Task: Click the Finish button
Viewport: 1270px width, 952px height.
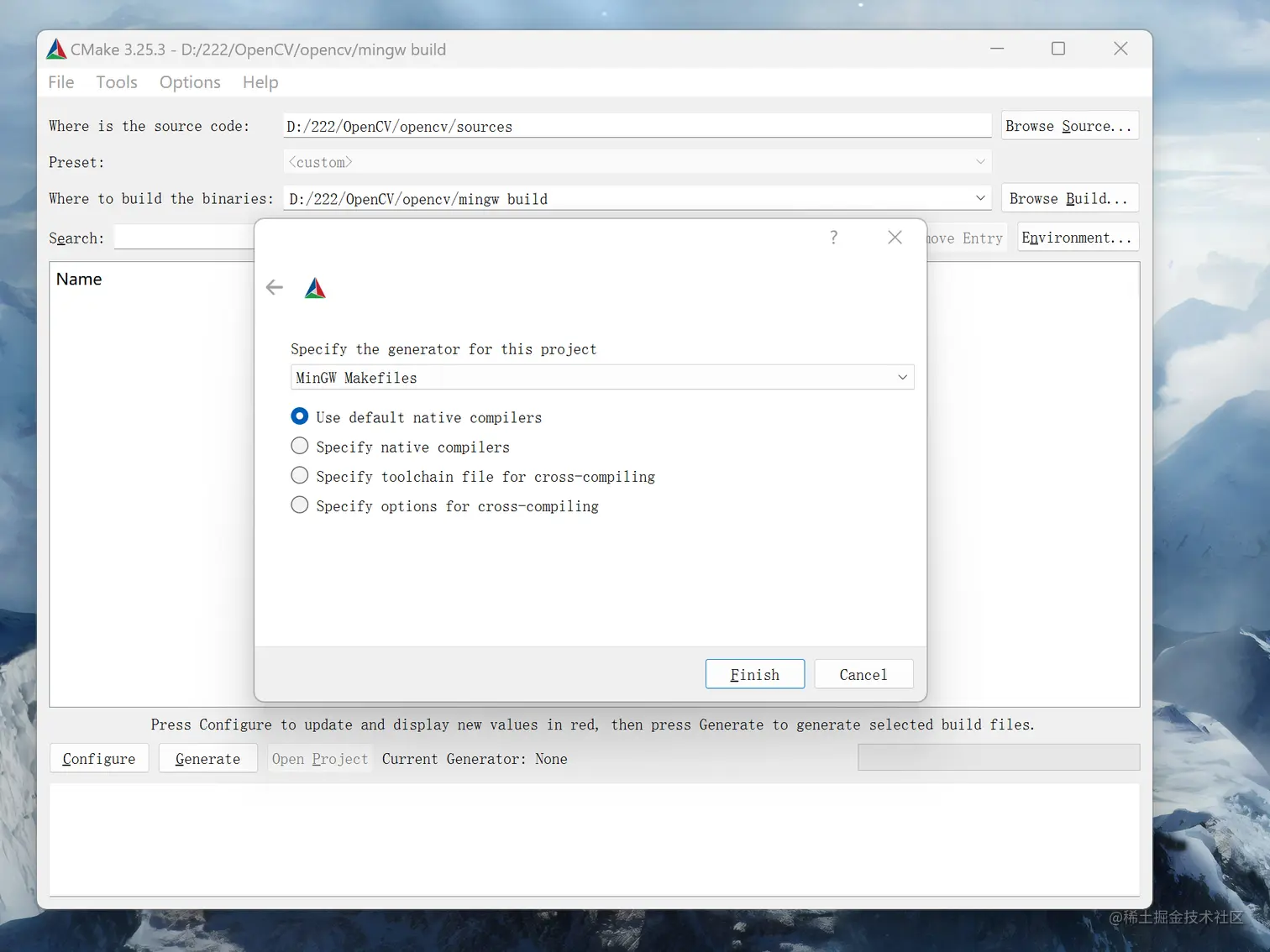Action: tap(755, 674)
